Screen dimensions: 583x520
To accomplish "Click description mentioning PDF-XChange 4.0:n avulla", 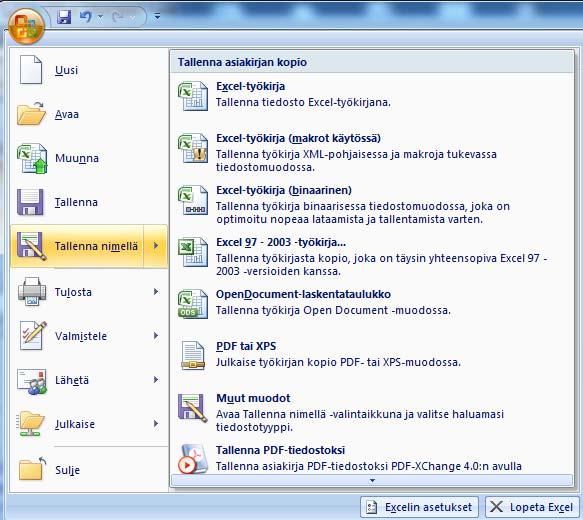I will click(x=369, y=466).
